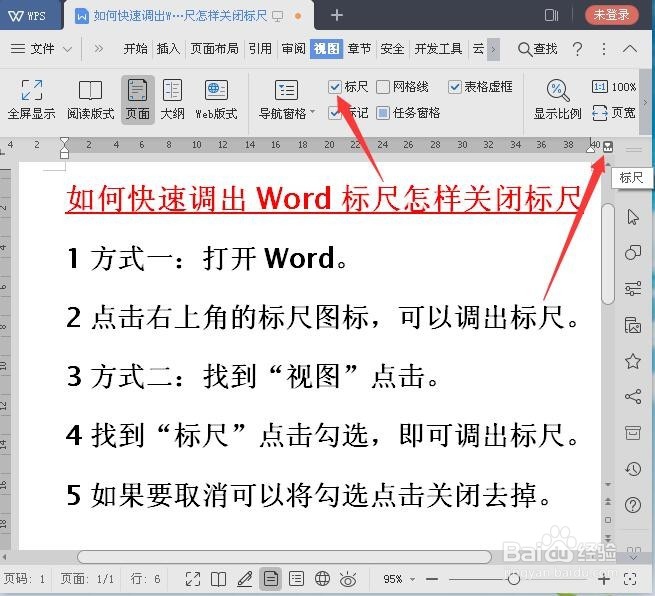Viewport: 655px width, 596px height.
Task: Open the shapes tool in sidebar
Action: (x=633, y=252)
